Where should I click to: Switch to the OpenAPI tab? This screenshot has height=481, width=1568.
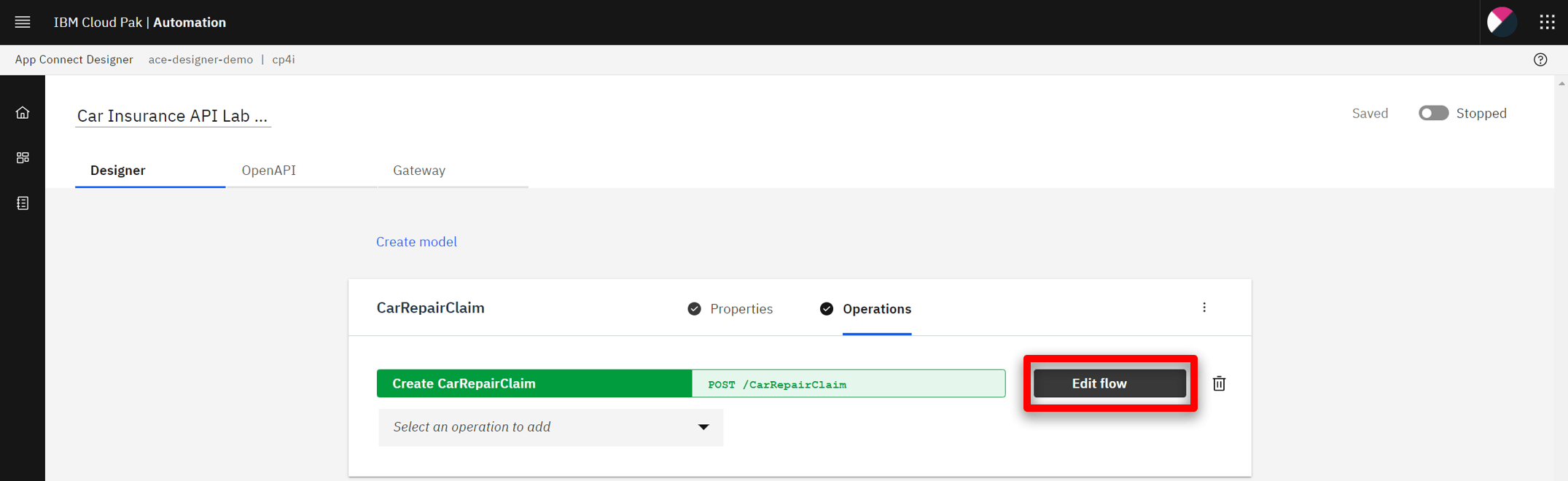click(269, 170)
